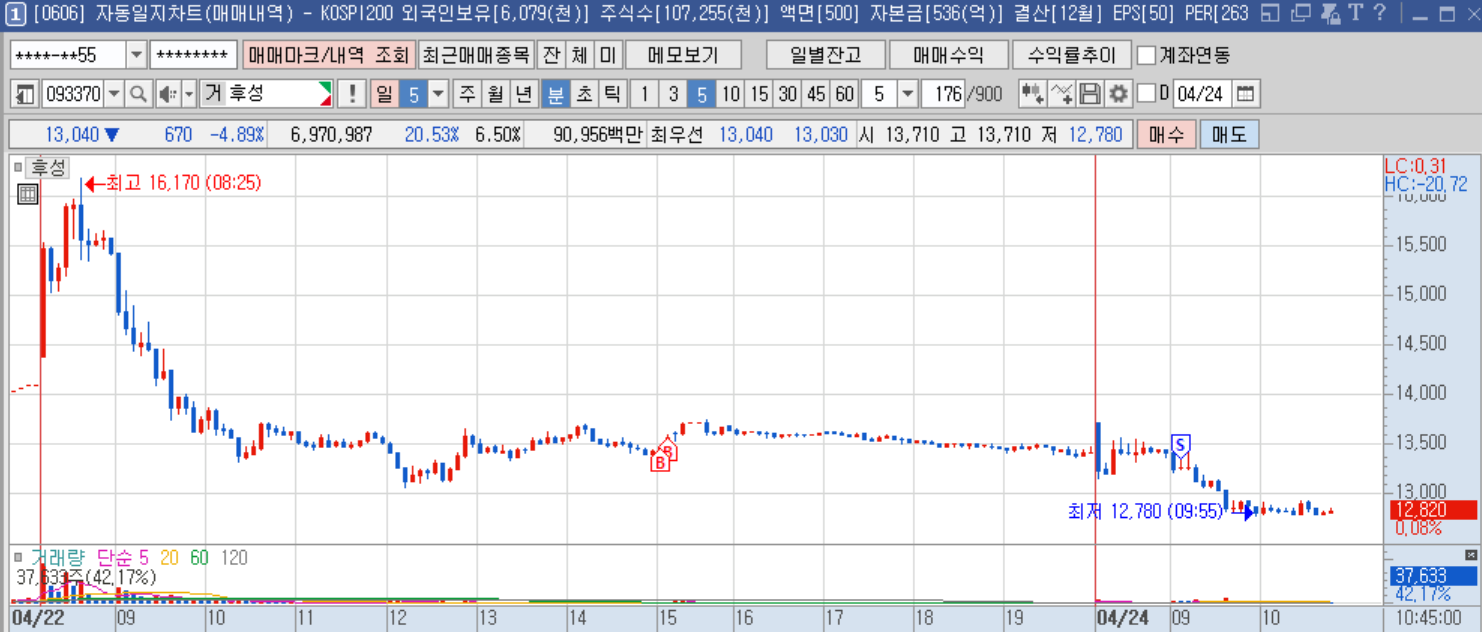
Task: Select the 15 minute interval button
Action: click(x=759, y=94)
